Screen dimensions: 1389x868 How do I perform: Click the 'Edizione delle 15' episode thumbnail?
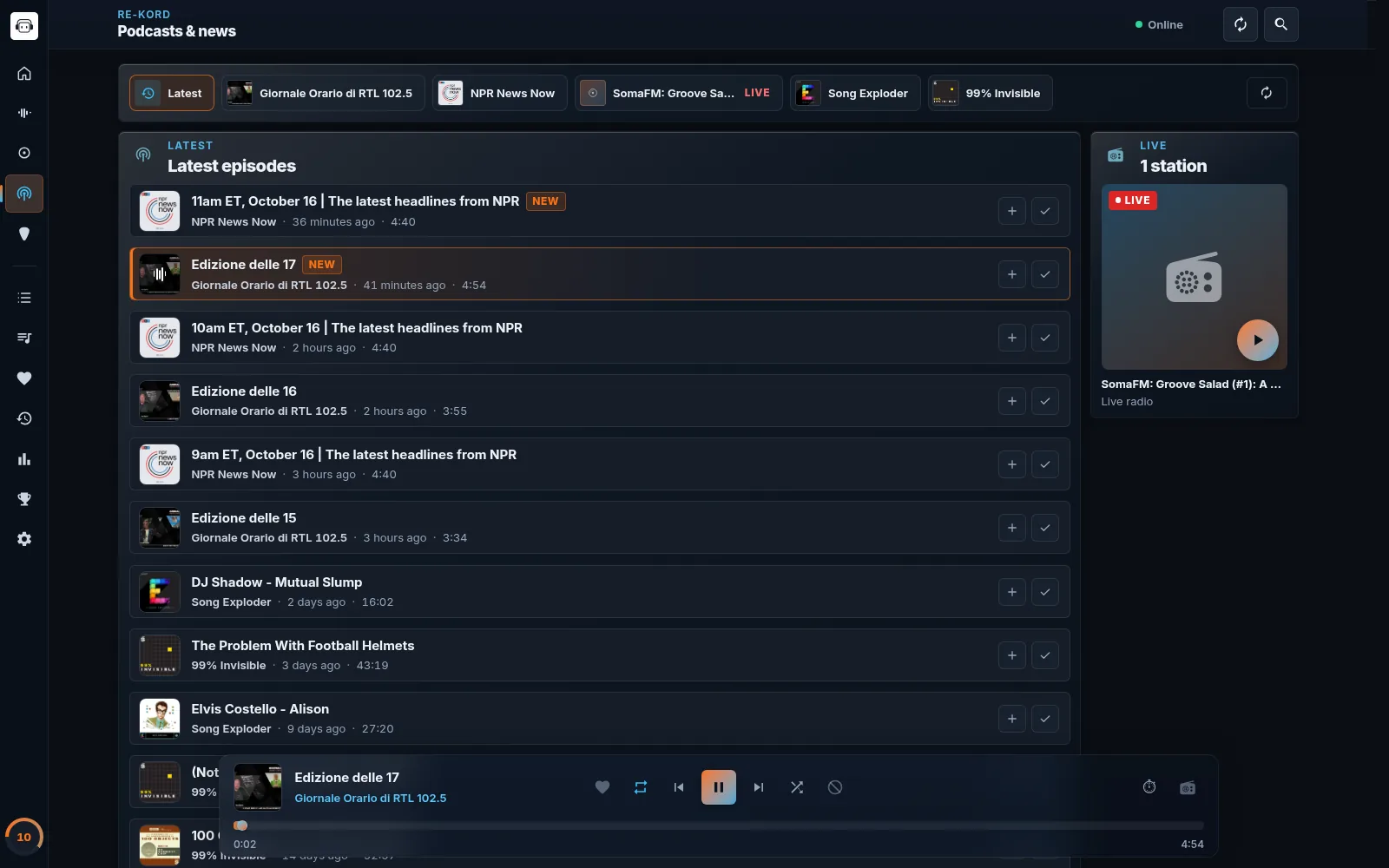[160, 528]
